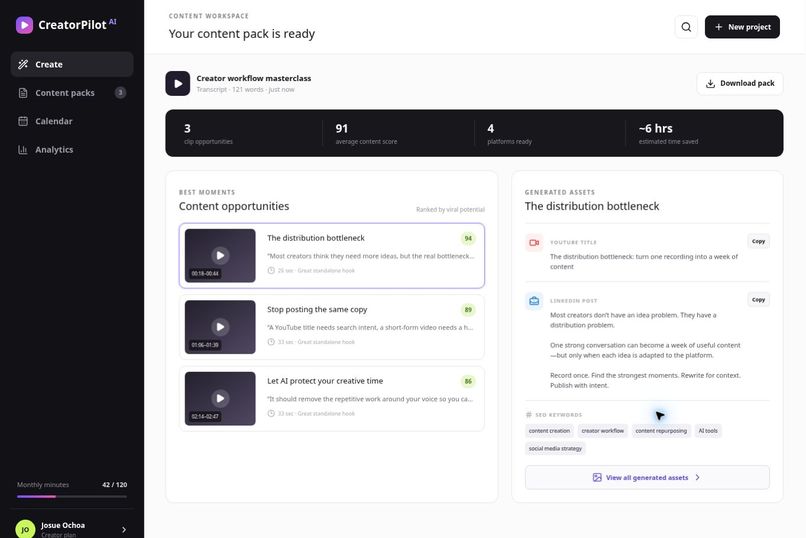Select Let AI protect your creative time title
Image resolution: width=806 pixels, height=538 pixels.
325,381
